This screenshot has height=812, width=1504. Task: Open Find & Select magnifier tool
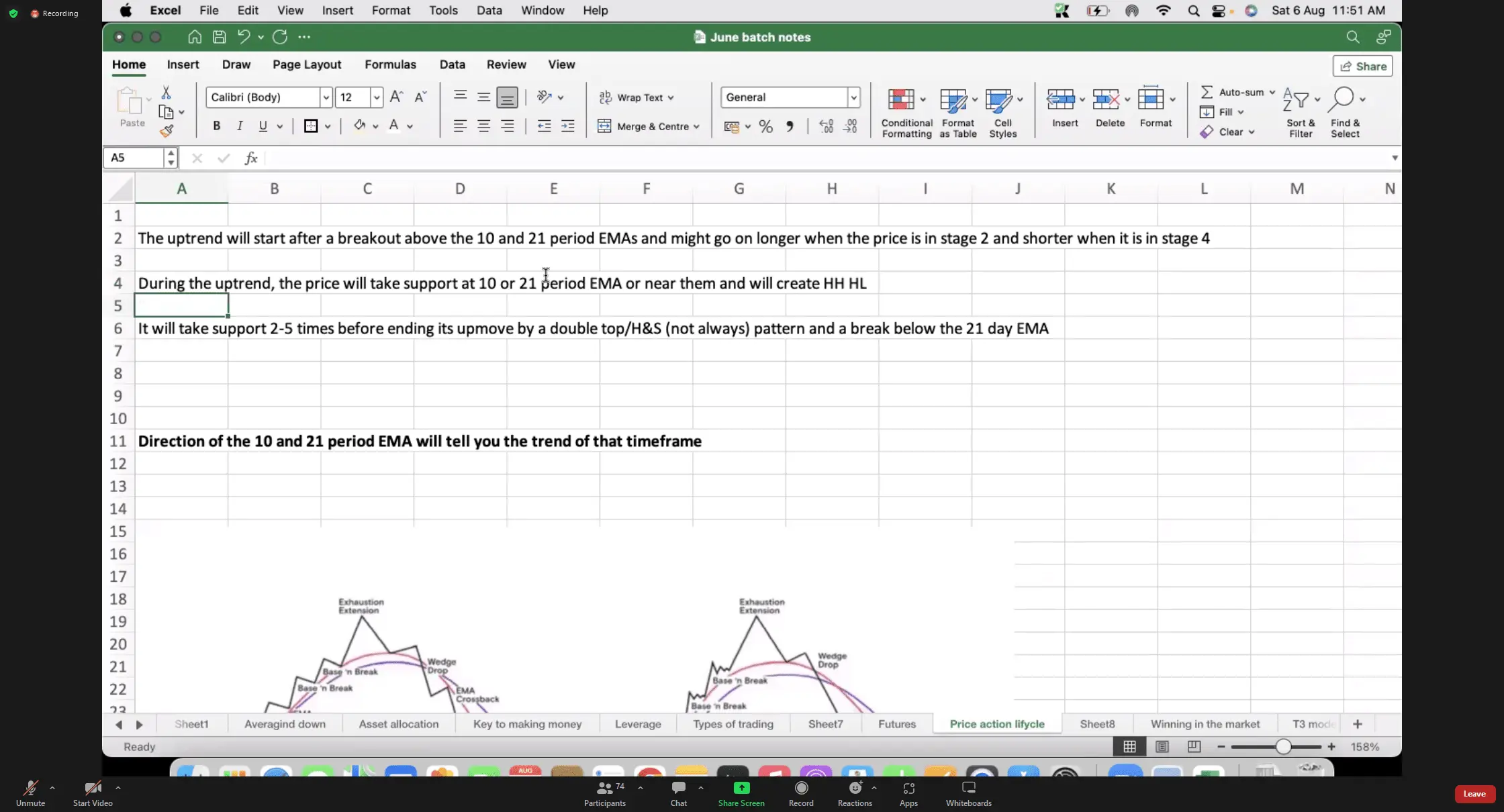pos(1342,99)
